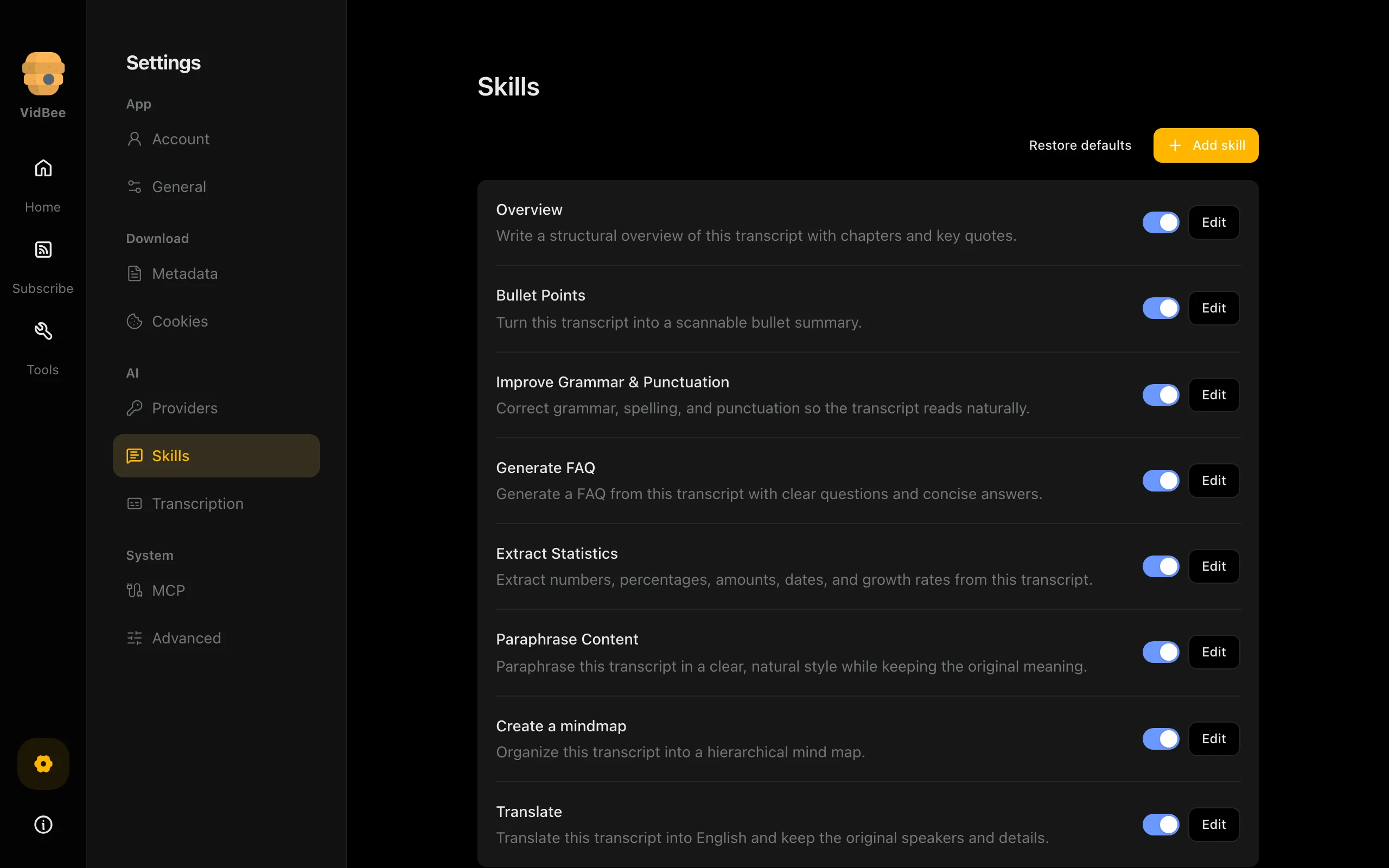Image resolution: width=1389 pixels, height=868 pixels.
Task: Click the Advanced sliders icon
Action: [x=135, y=638]
